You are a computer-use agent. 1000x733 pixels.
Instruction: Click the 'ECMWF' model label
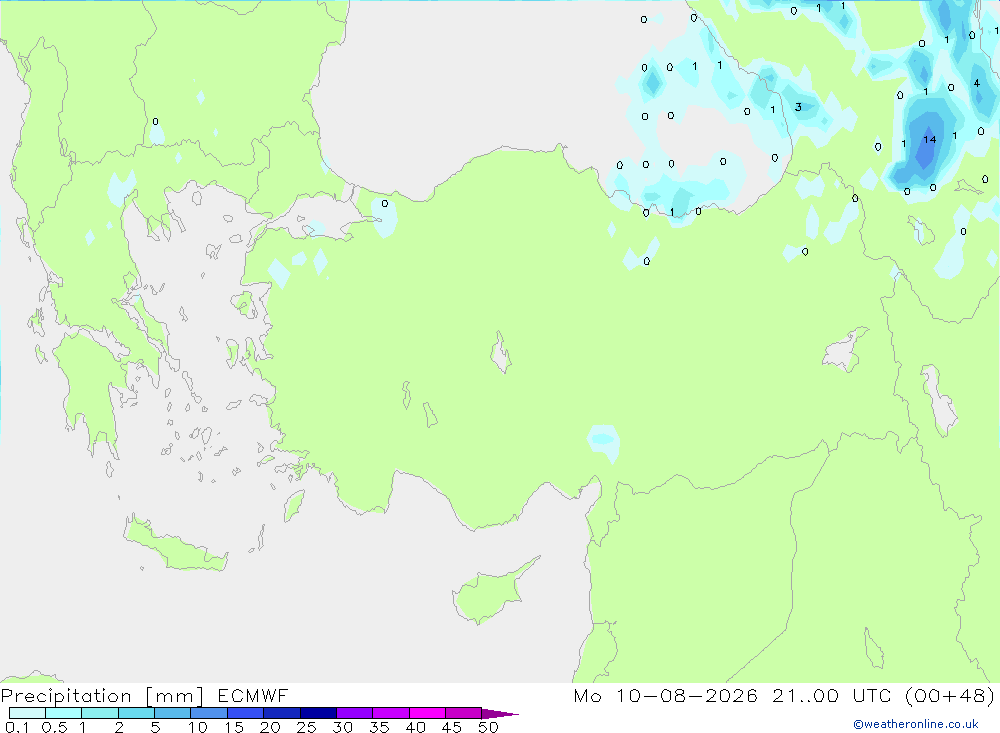coord(253,695)
